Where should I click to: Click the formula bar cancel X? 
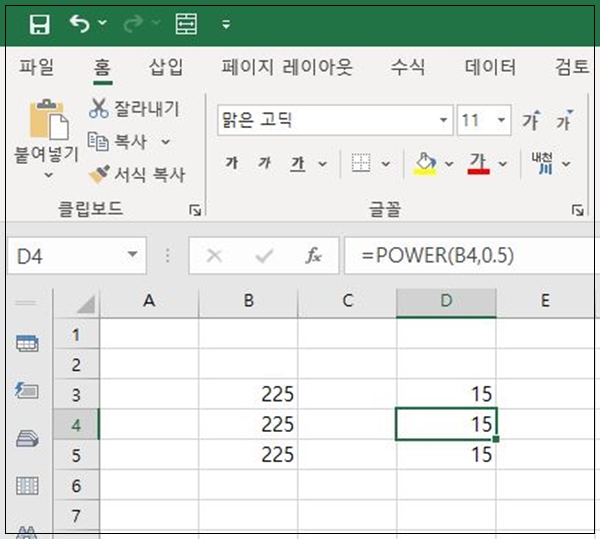click(214, 256)
